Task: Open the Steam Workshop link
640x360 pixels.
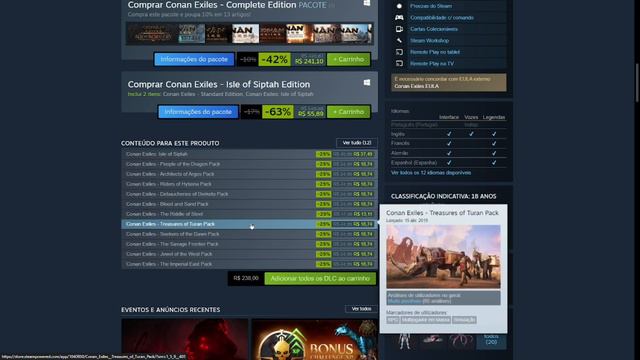Action: (x=429, y=40)
